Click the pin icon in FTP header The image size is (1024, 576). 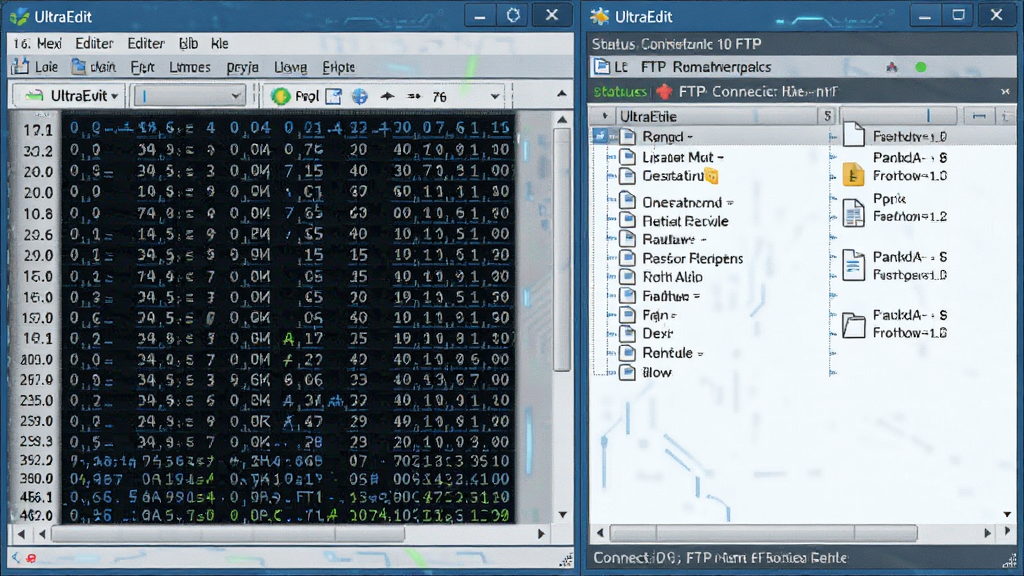891,67
